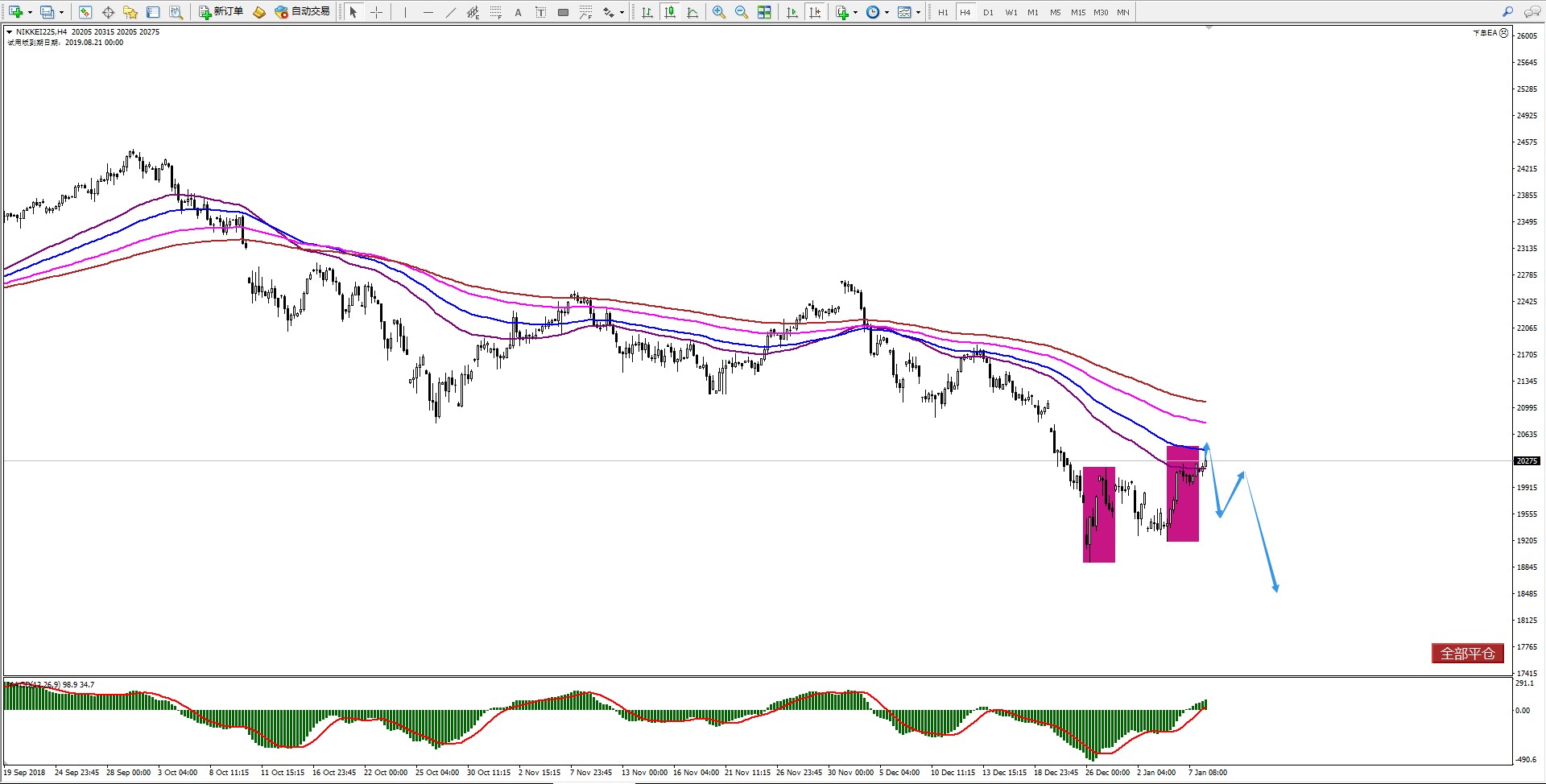1546x784 pixels.
Task: Switch to line chart display
Action: [692, 12]
